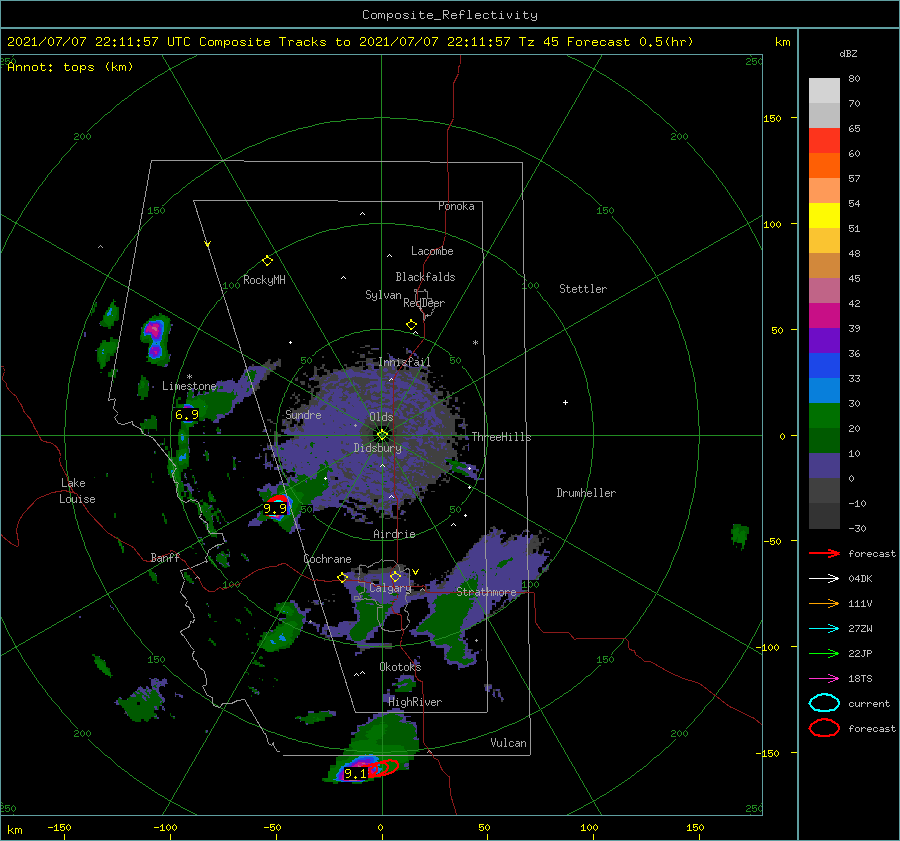900x841 pixels.
Task: Click the green 22JP track arrow
Action: pos(824,653)
